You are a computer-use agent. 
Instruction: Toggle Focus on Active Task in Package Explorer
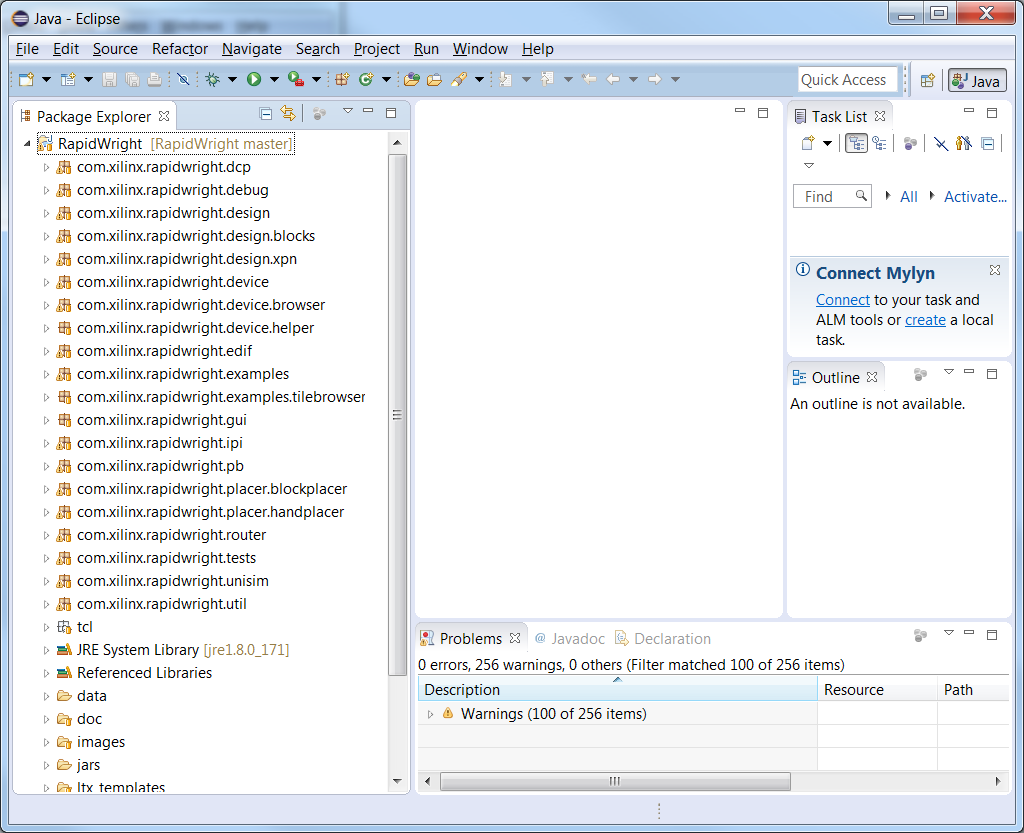(319, 114)
